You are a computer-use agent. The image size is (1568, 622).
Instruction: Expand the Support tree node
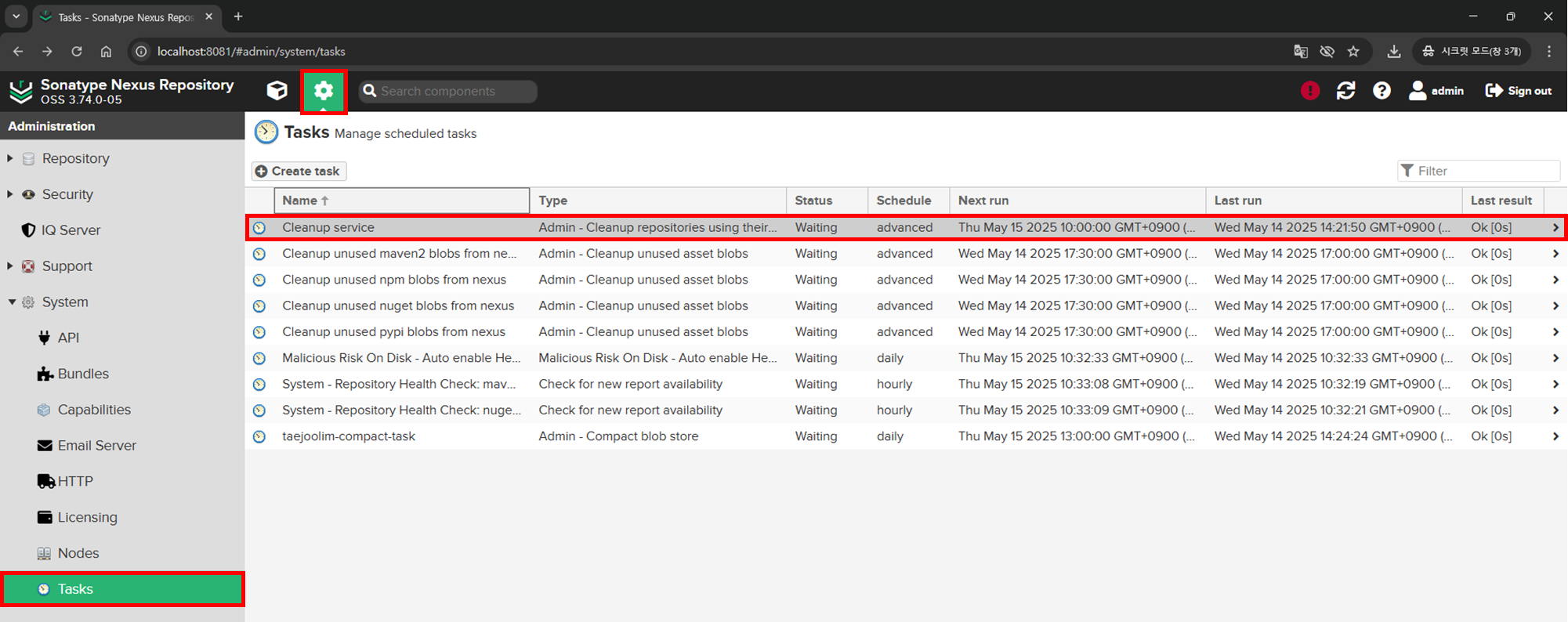(x=10, y=266)
